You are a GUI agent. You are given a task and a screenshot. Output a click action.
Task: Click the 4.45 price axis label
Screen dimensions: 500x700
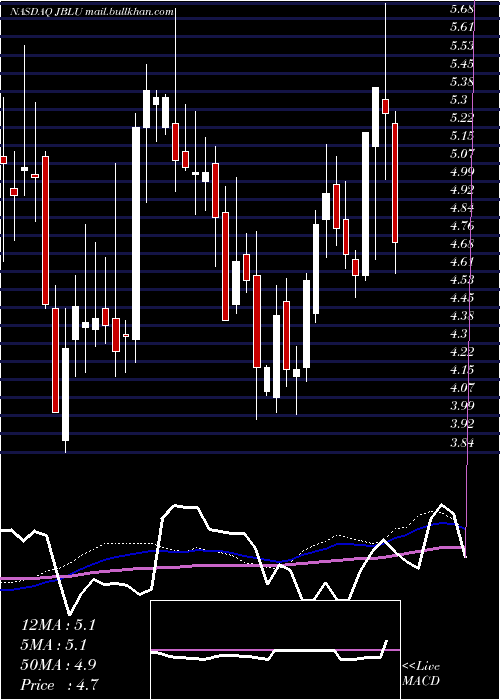(x=462, y=298)
